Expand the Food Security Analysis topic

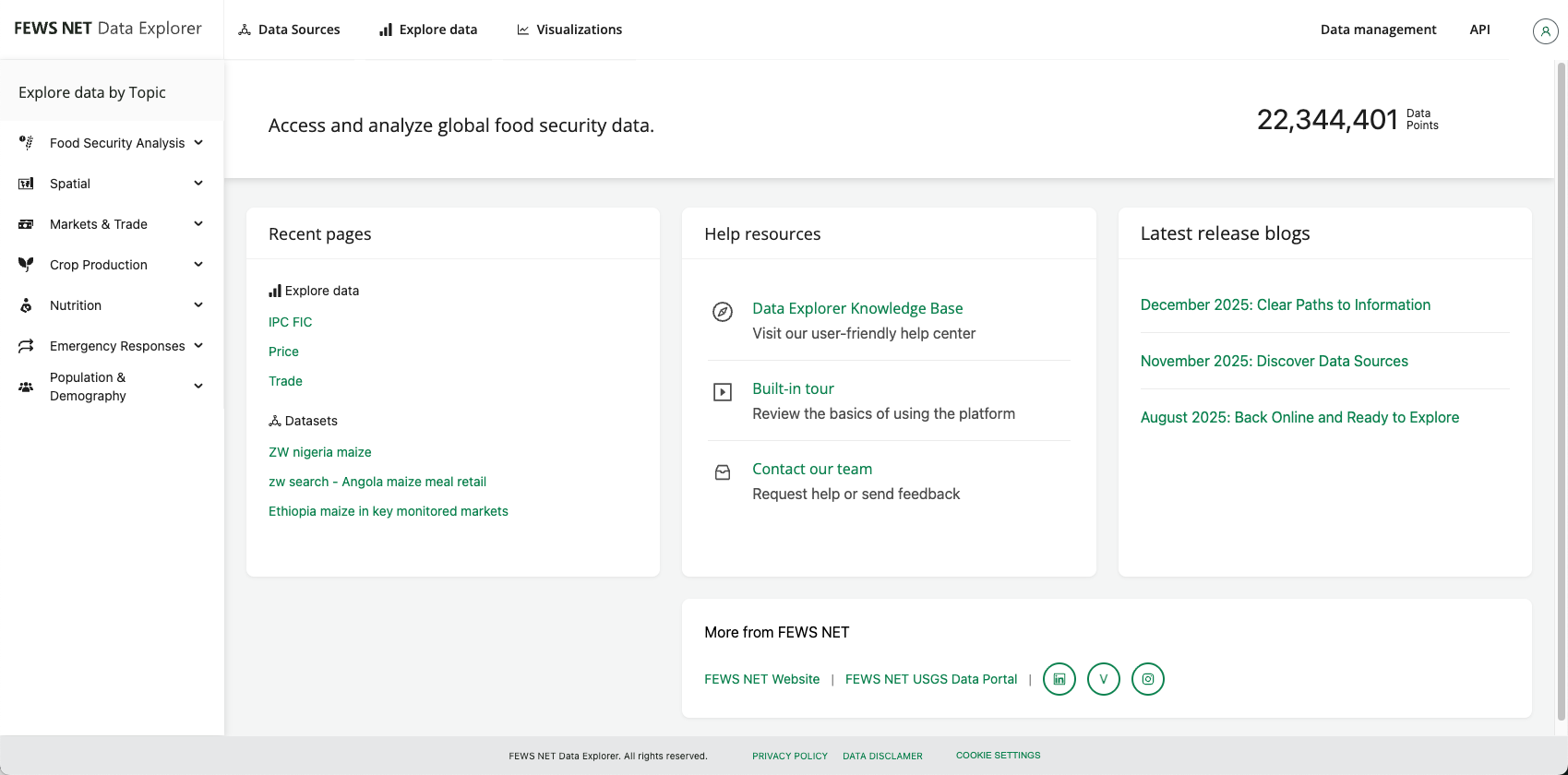point(198,143)
